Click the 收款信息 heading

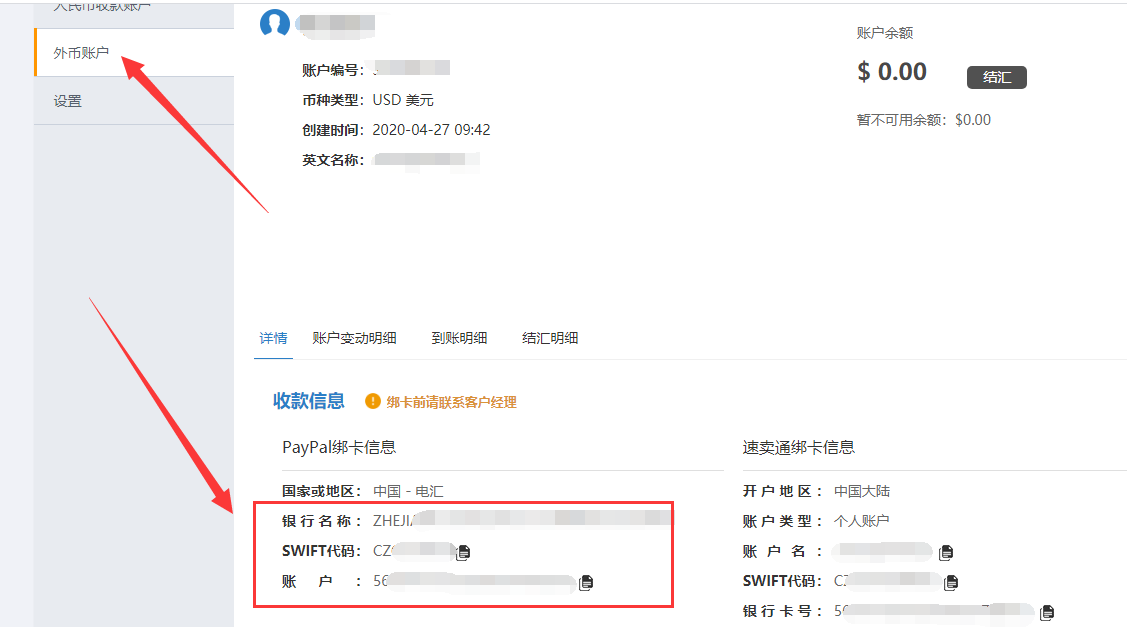click(309, 401)
